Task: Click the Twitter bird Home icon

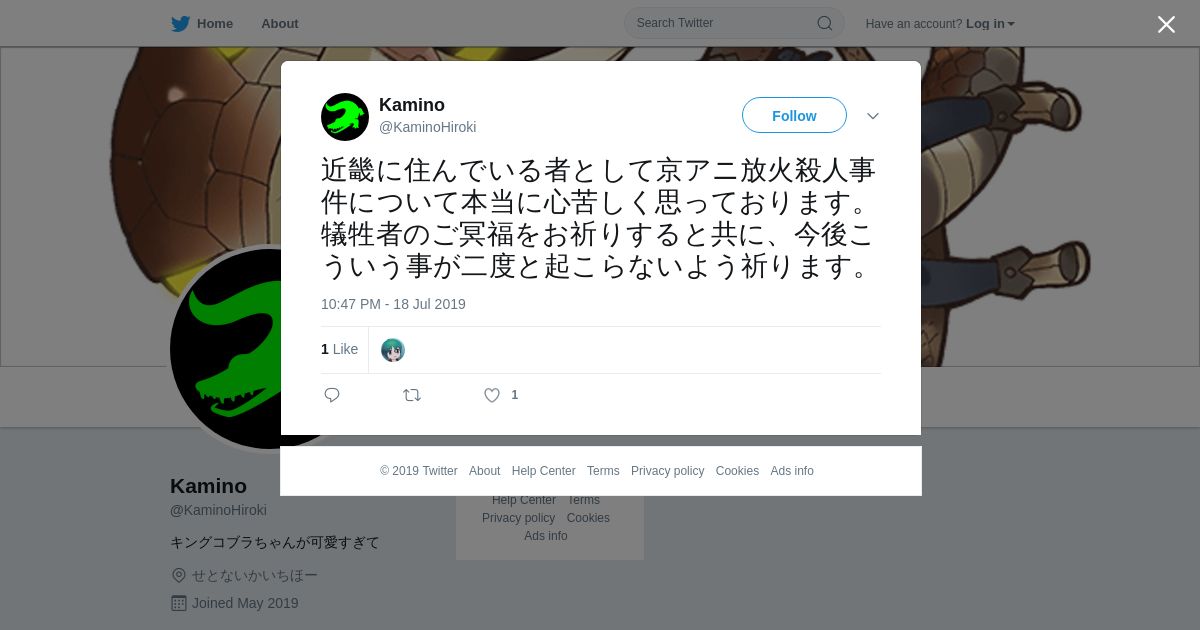Action: [x=180, y=24]
